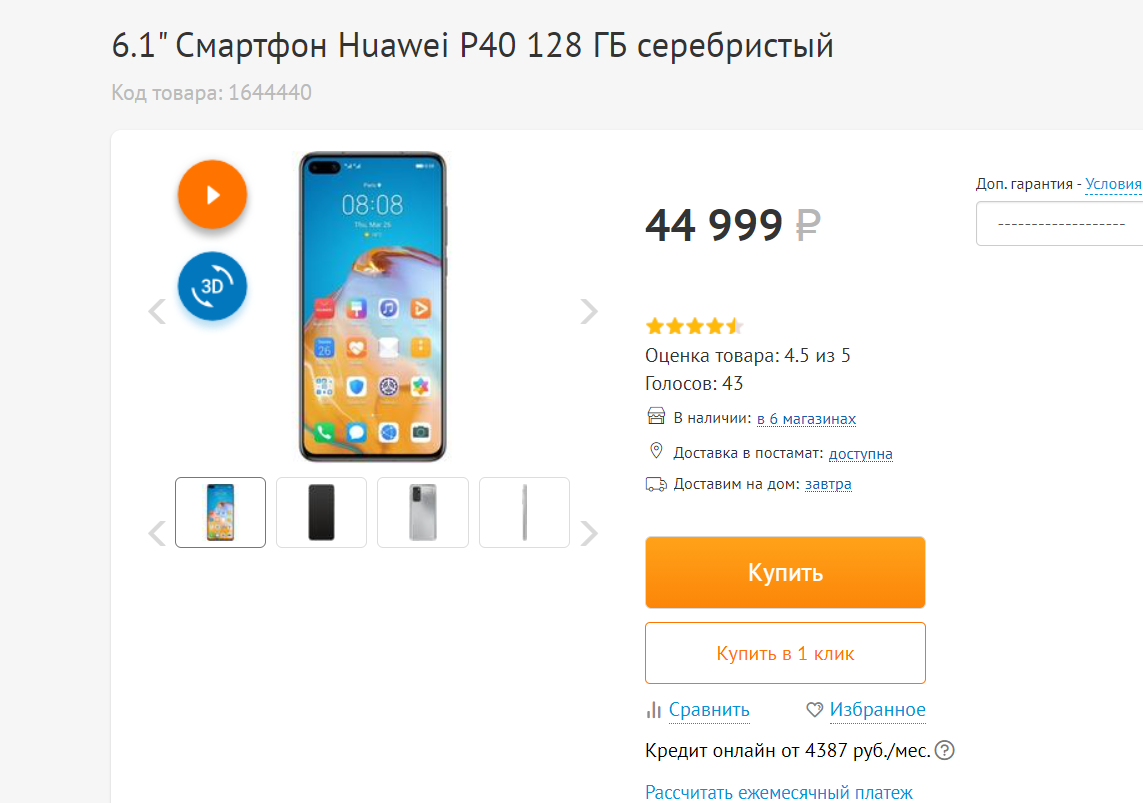Open the в 6 магазинах availability link
Screen dimensions: 1143x803
point(806,419)
